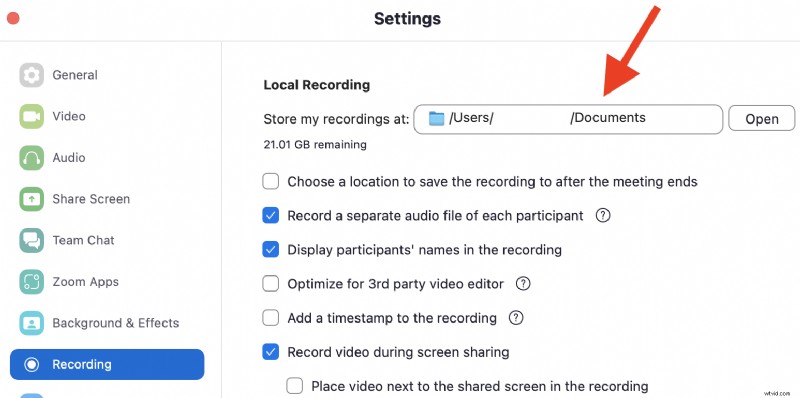The image size is (800, 398).
Task: Check Place video next to the shared screen
Action: [294, 386]
